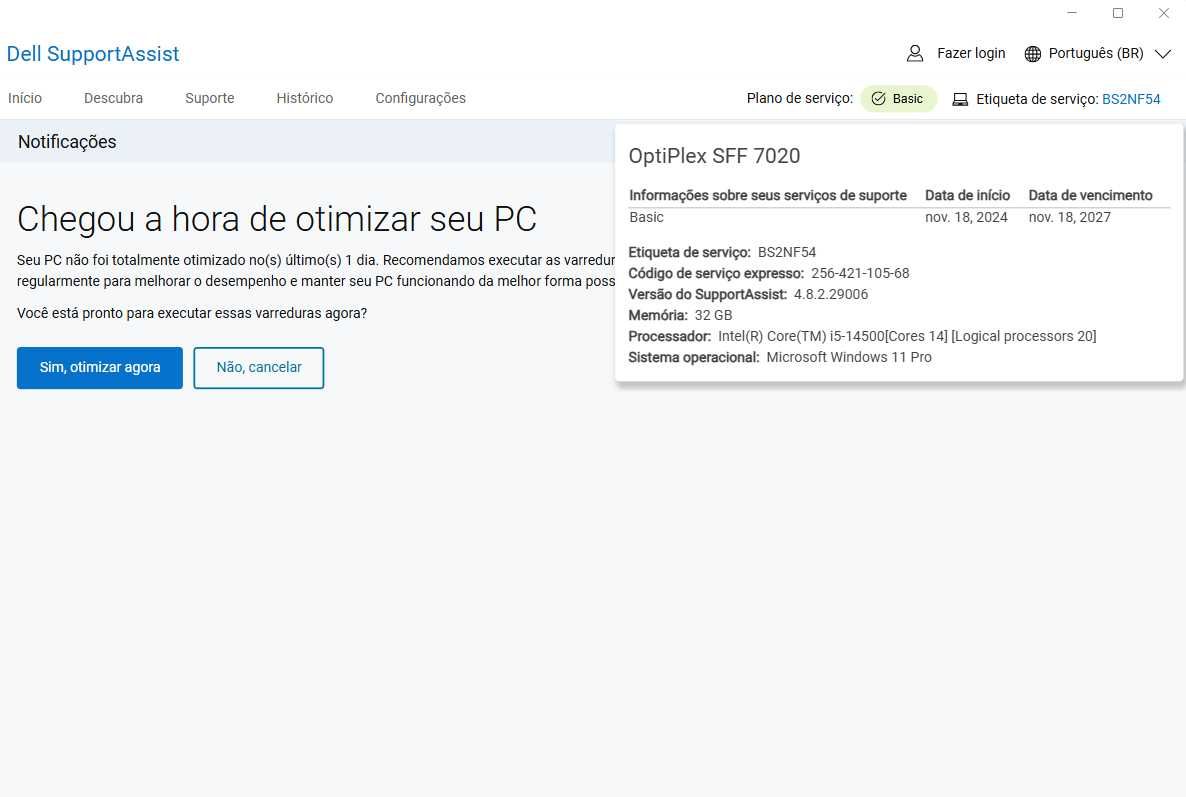1186x797 pixels.
Task: Open the Descubra tab
Action: pos(113,98)
